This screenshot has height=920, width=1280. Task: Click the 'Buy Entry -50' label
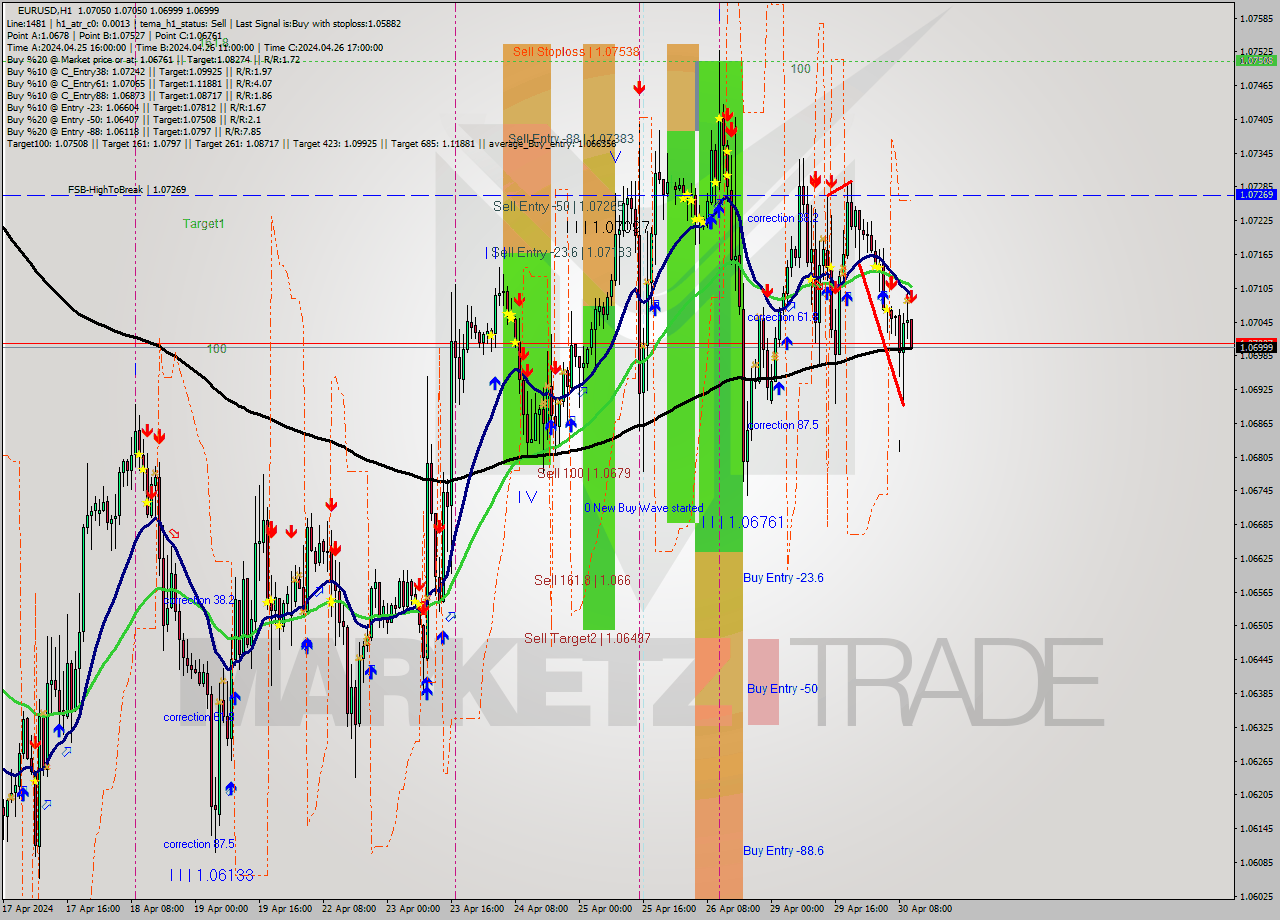[782, 689]
